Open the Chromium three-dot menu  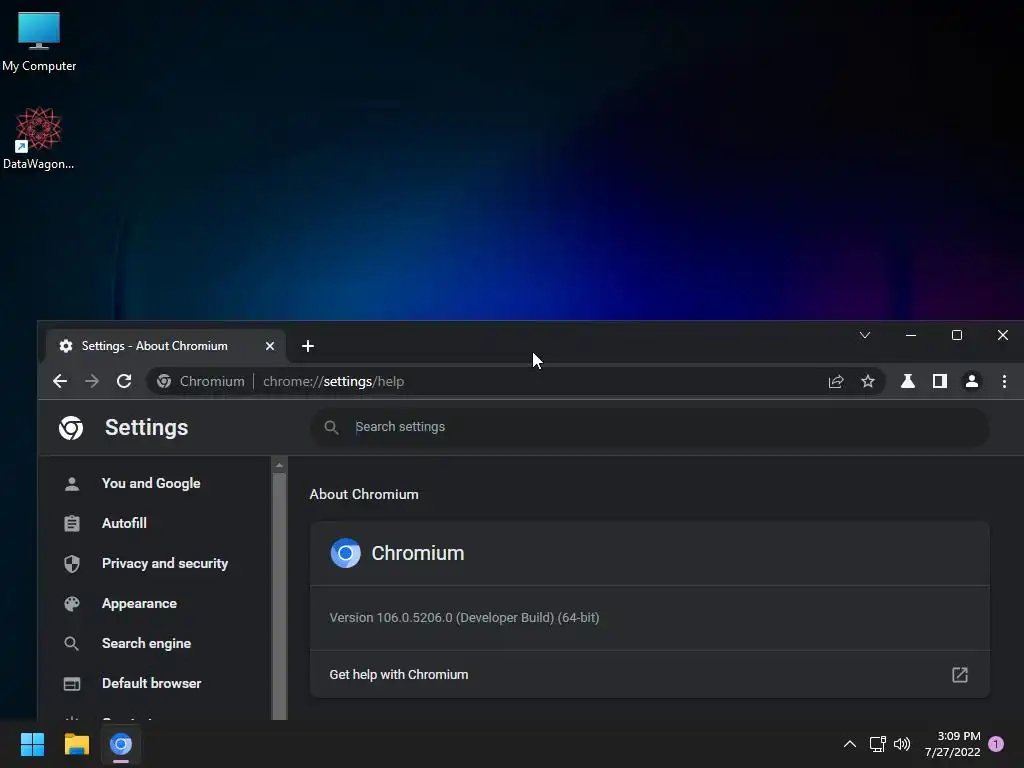(x=1004, y=381)
